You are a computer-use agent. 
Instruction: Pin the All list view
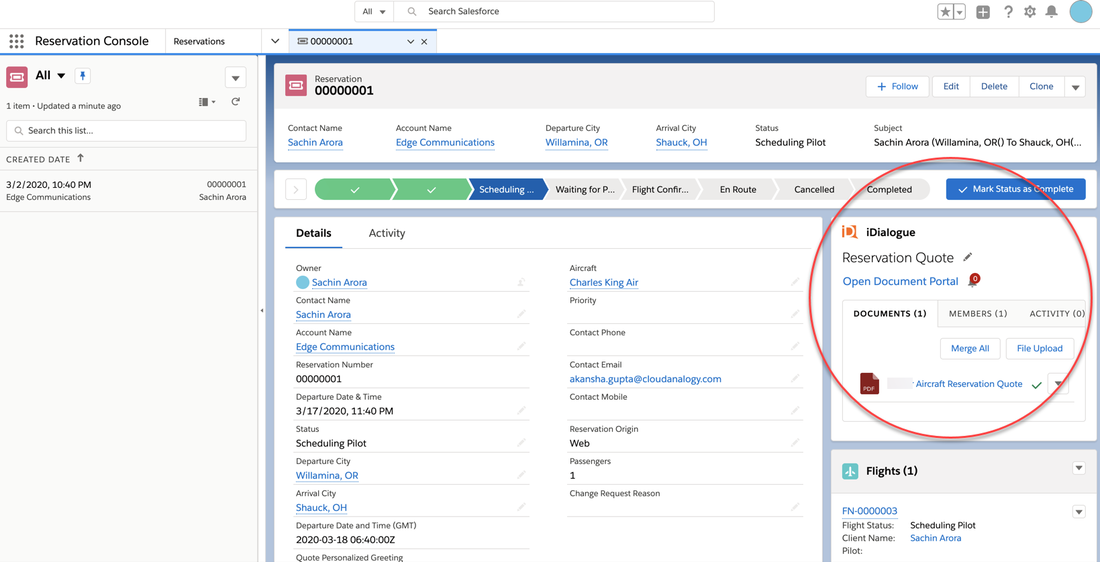pos(83,76)
